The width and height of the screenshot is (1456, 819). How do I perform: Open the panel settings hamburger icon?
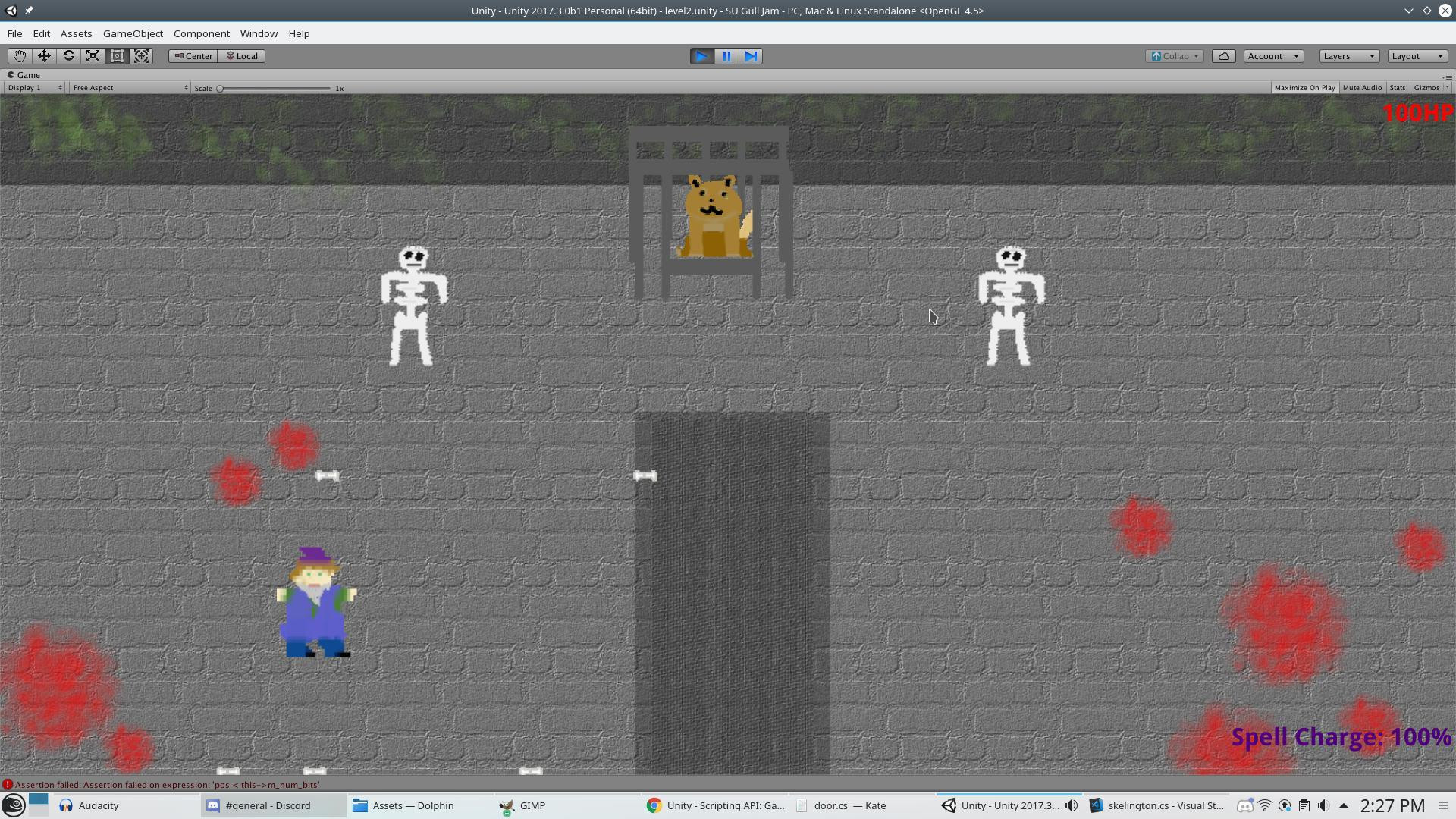point(1443,805)
